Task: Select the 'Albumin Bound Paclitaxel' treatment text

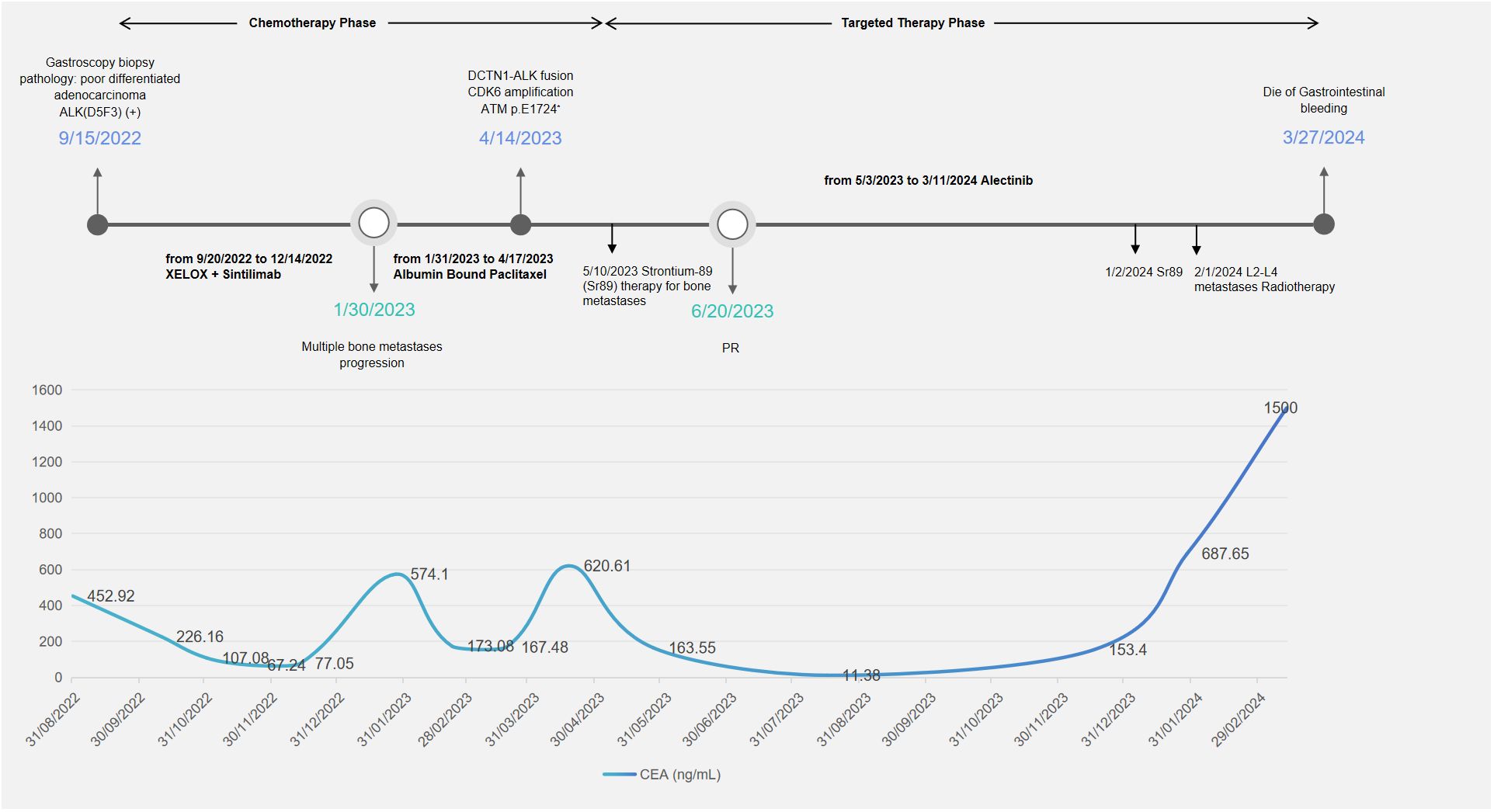Action: tap(470, 275)
